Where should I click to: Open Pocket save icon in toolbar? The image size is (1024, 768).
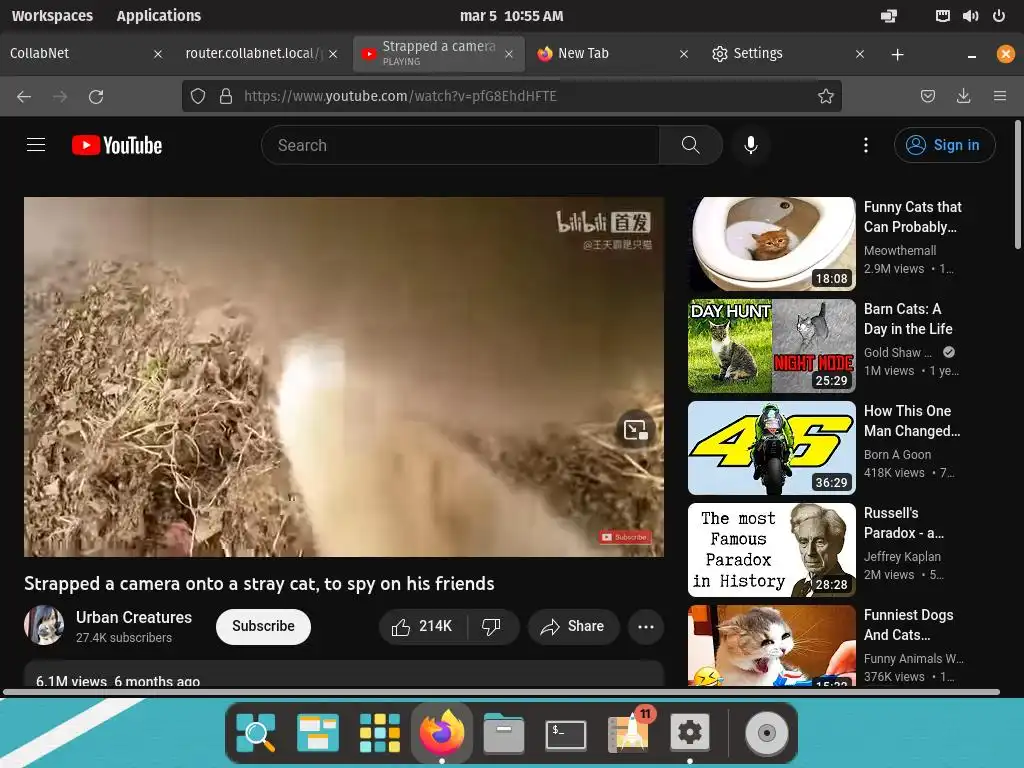click(927, 97)
